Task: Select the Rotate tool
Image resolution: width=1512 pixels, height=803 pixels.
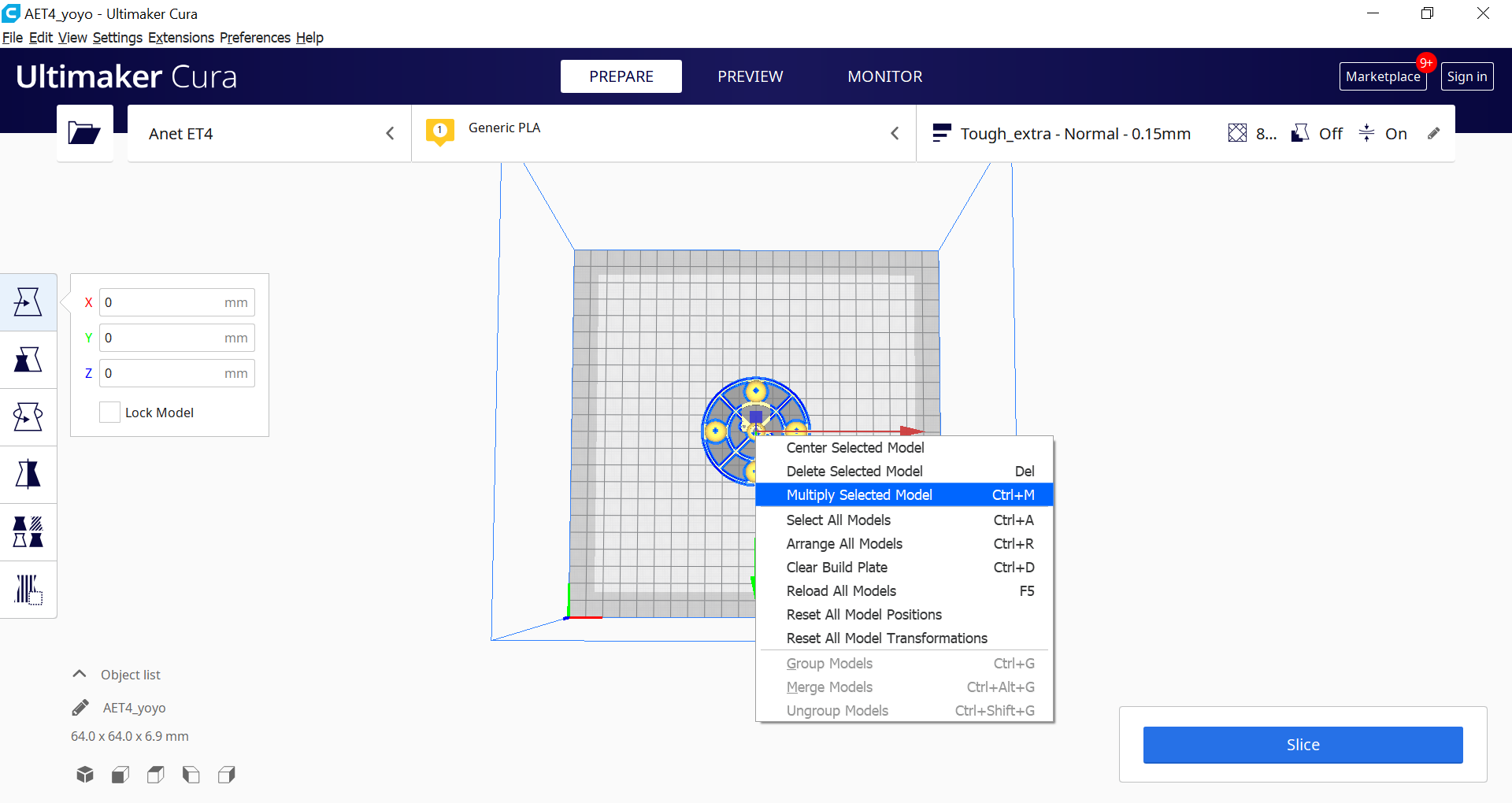Action: point(28,417)
